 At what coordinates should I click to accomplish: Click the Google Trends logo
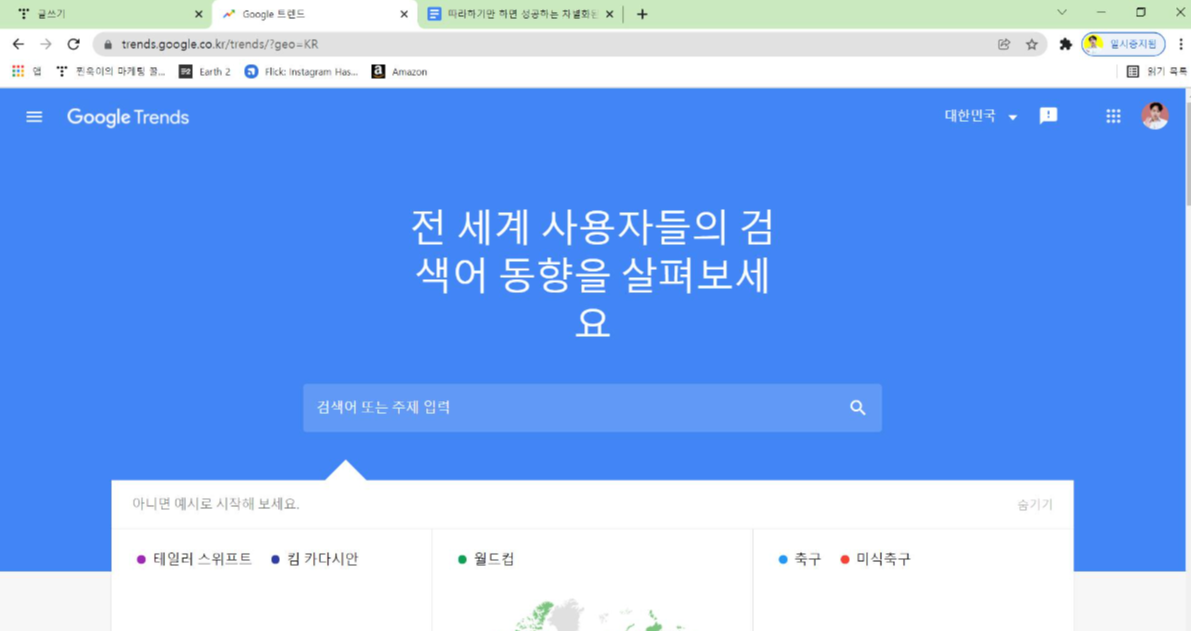pos(128,117)
